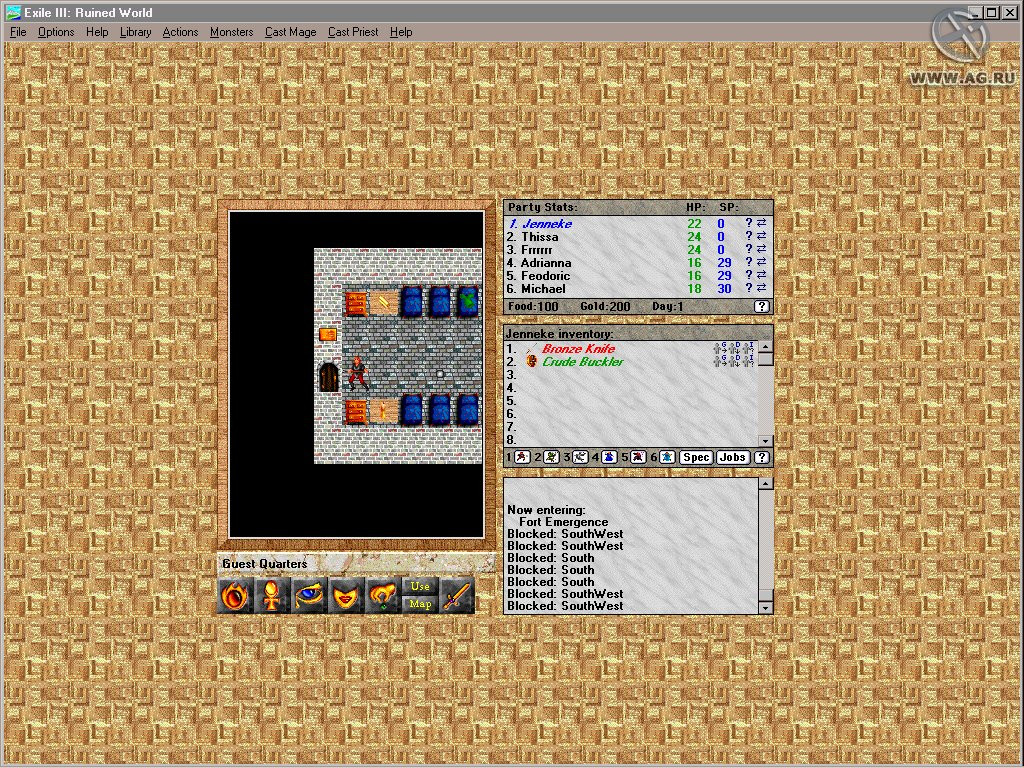
Task: View character 3 inventory portrait button
Action: coord(580,457)
